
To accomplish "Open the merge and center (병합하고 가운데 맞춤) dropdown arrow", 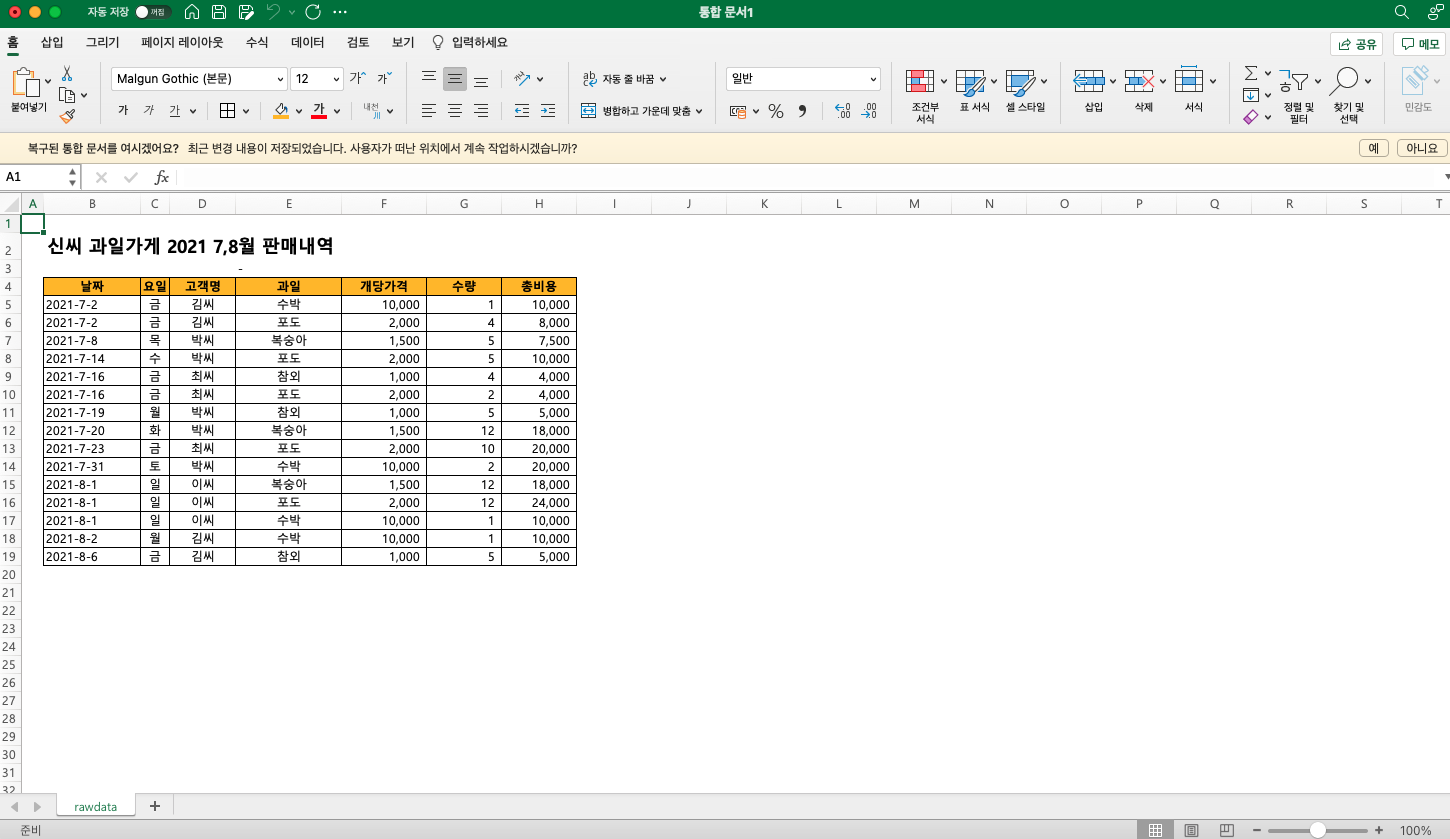I will point(699,111).
